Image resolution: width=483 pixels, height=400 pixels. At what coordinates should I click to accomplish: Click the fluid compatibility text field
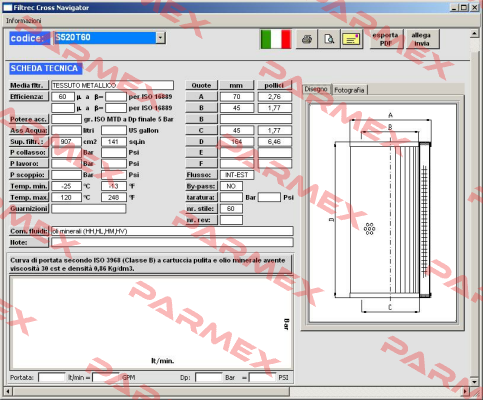tap(172, 231)
